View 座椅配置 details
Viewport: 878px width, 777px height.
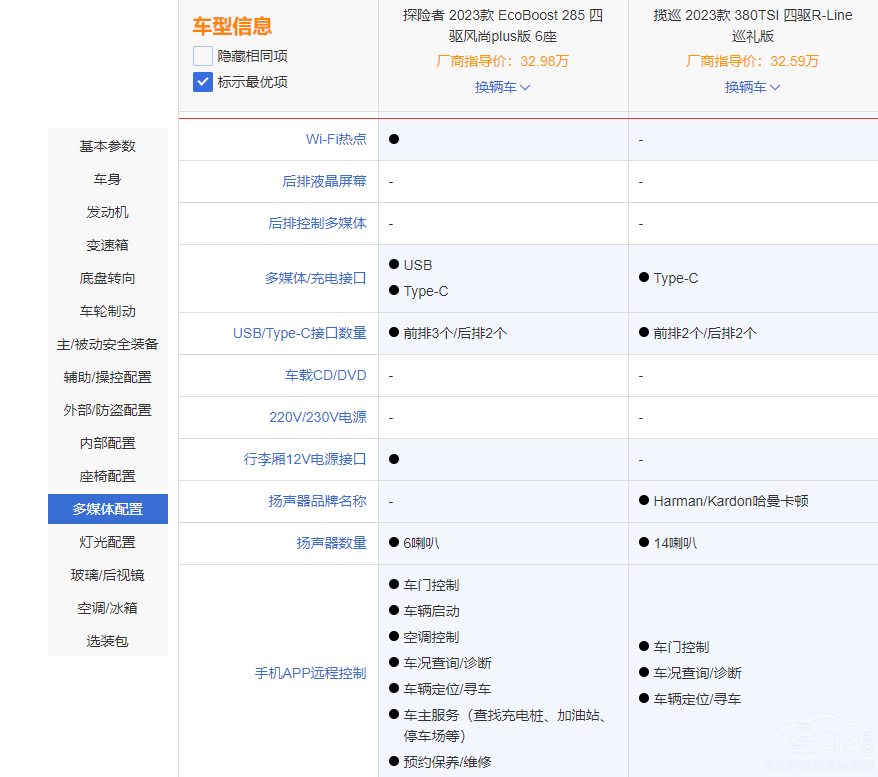tap(107, 475)
